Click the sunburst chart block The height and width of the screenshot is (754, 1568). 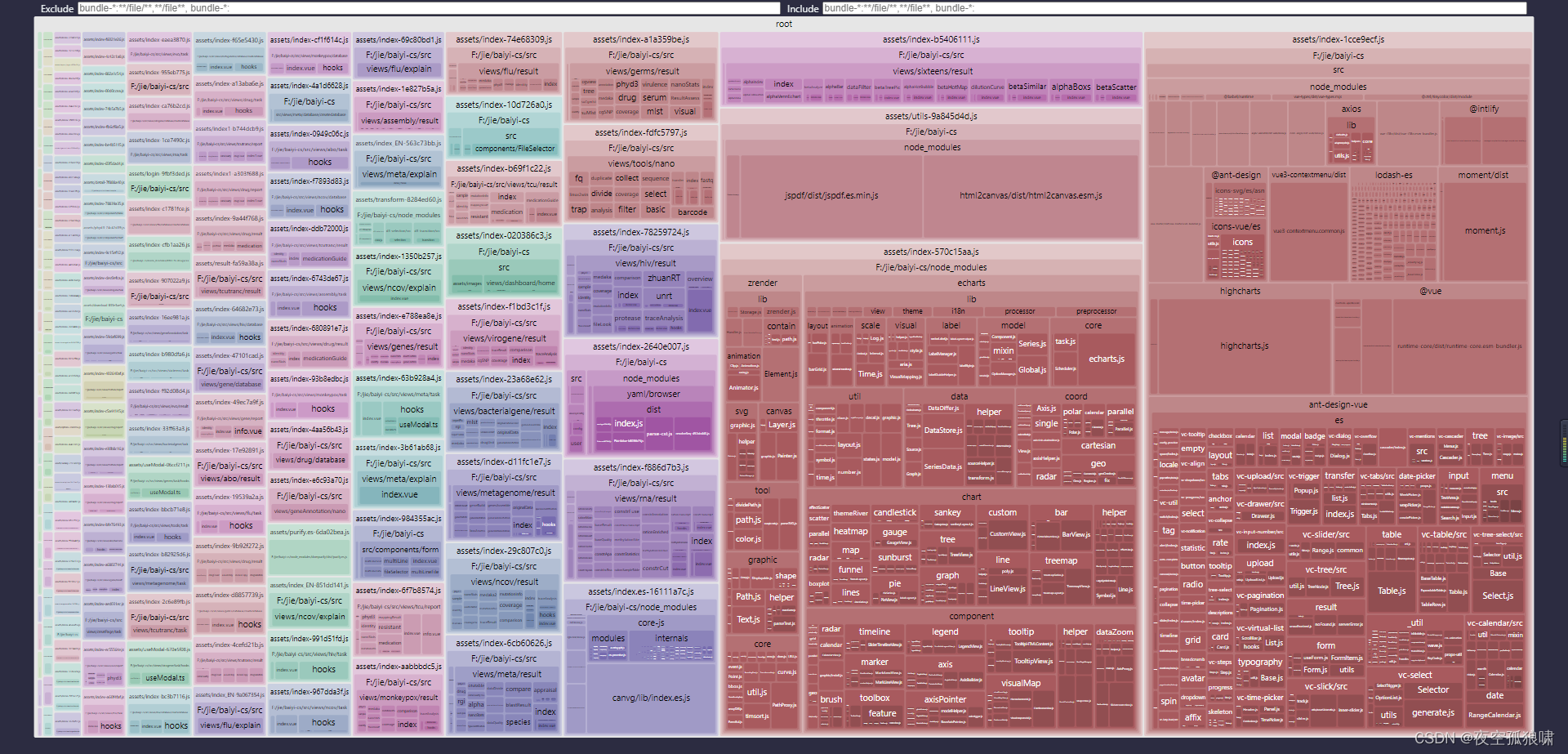pos(894,558)
